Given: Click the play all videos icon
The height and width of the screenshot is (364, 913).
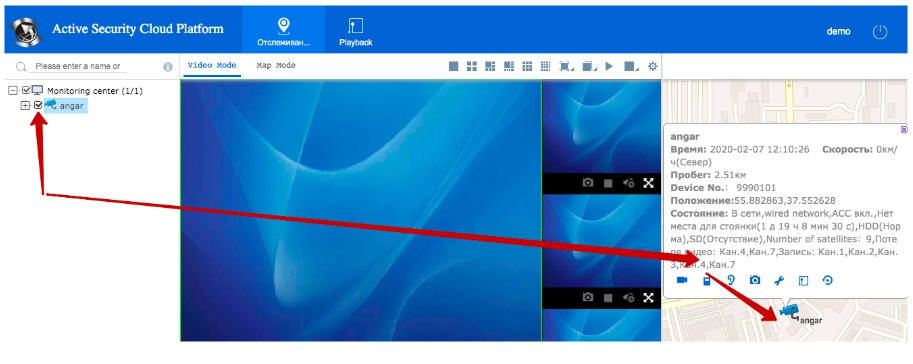Looking at the screenshot, I should [609, 66].
